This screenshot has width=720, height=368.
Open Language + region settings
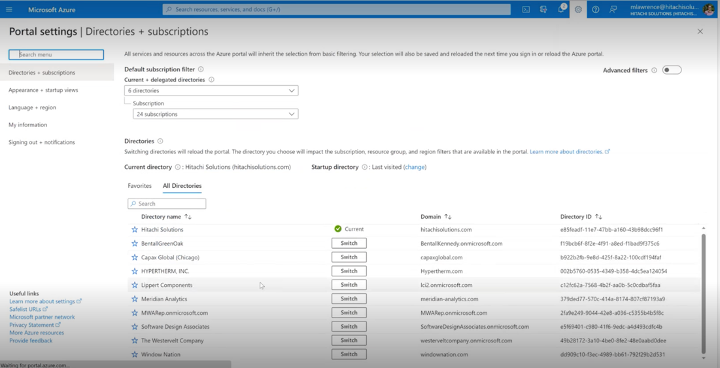pos(32,108)
